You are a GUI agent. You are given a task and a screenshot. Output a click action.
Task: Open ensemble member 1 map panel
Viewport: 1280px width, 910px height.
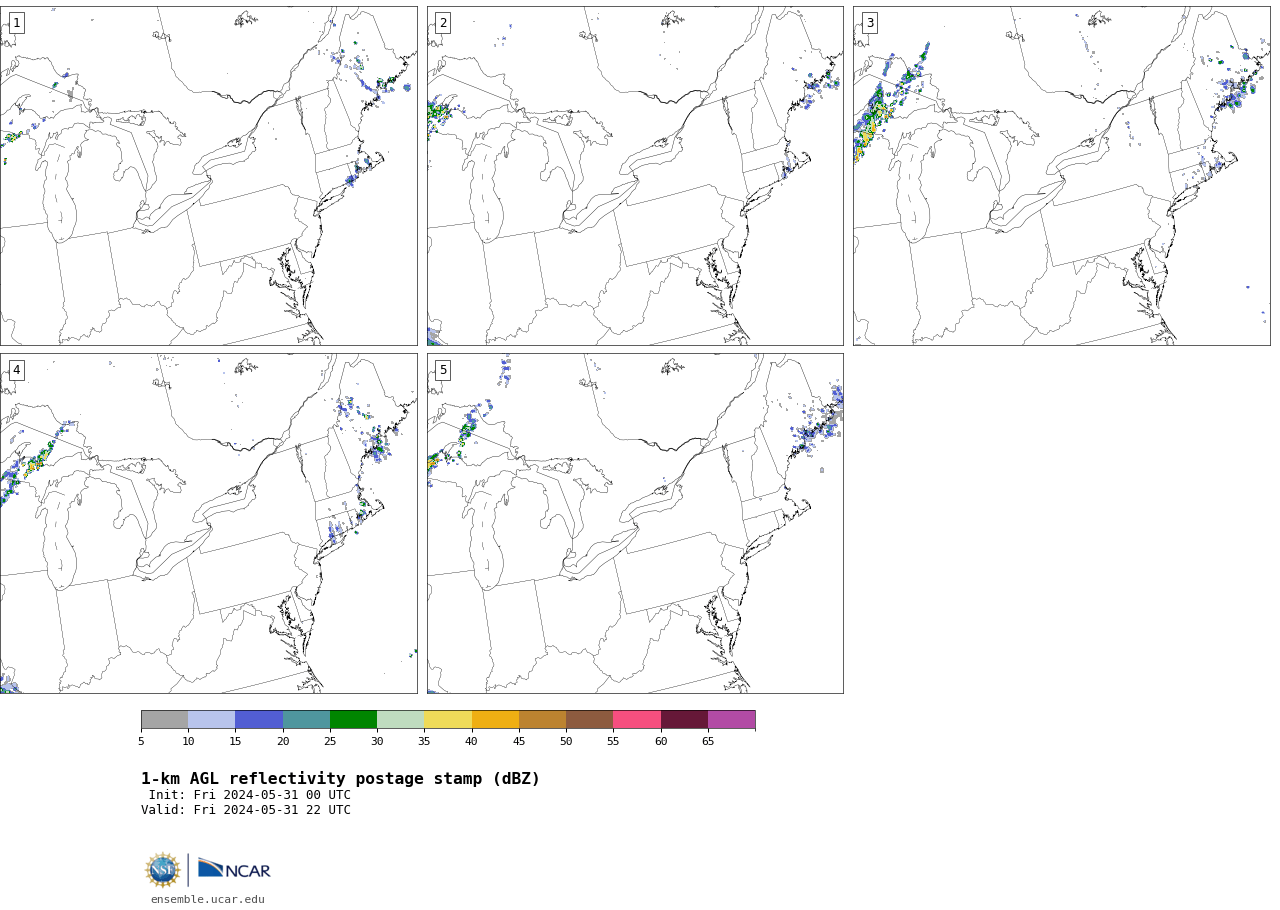pyautogui.click(x=209, y=176)
